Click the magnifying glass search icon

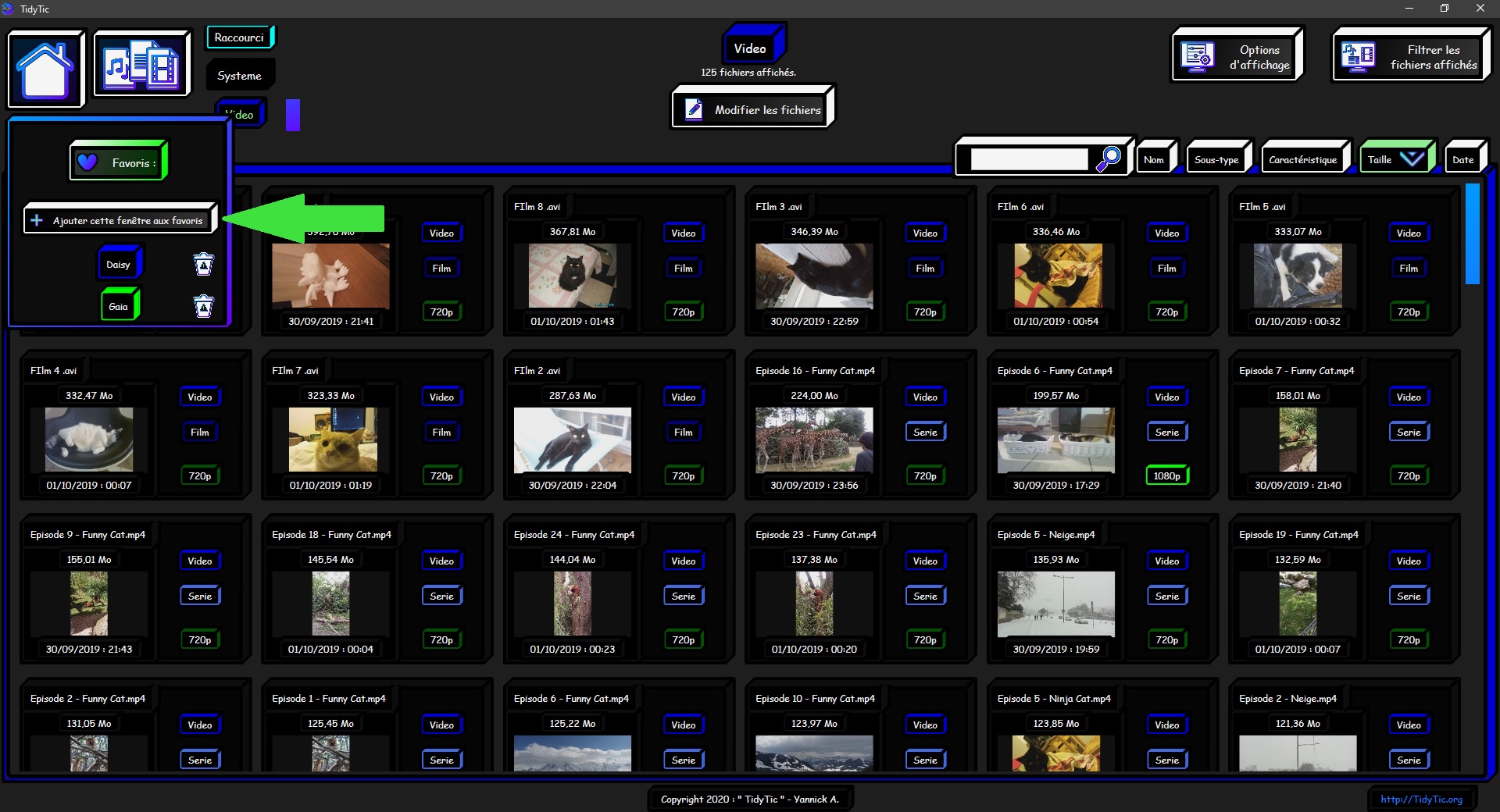[x=1108, y=159]
